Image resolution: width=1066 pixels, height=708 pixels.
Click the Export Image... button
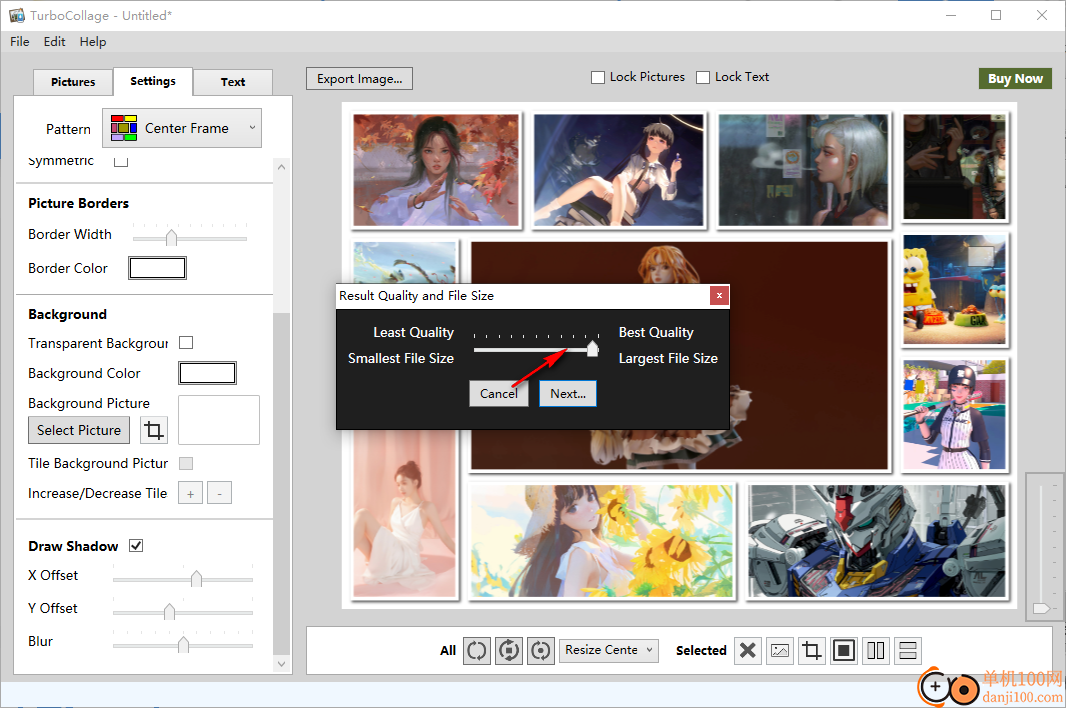tap(360, 79)
